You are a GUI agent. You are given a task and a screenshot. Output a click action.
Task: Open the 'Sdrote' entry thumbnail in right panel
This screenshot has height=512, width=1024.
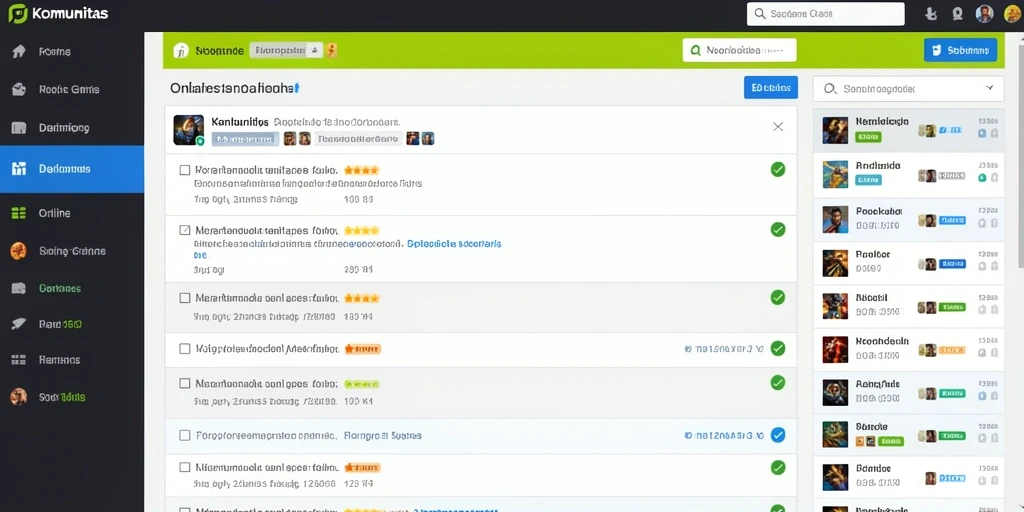[x=835, y=434]
